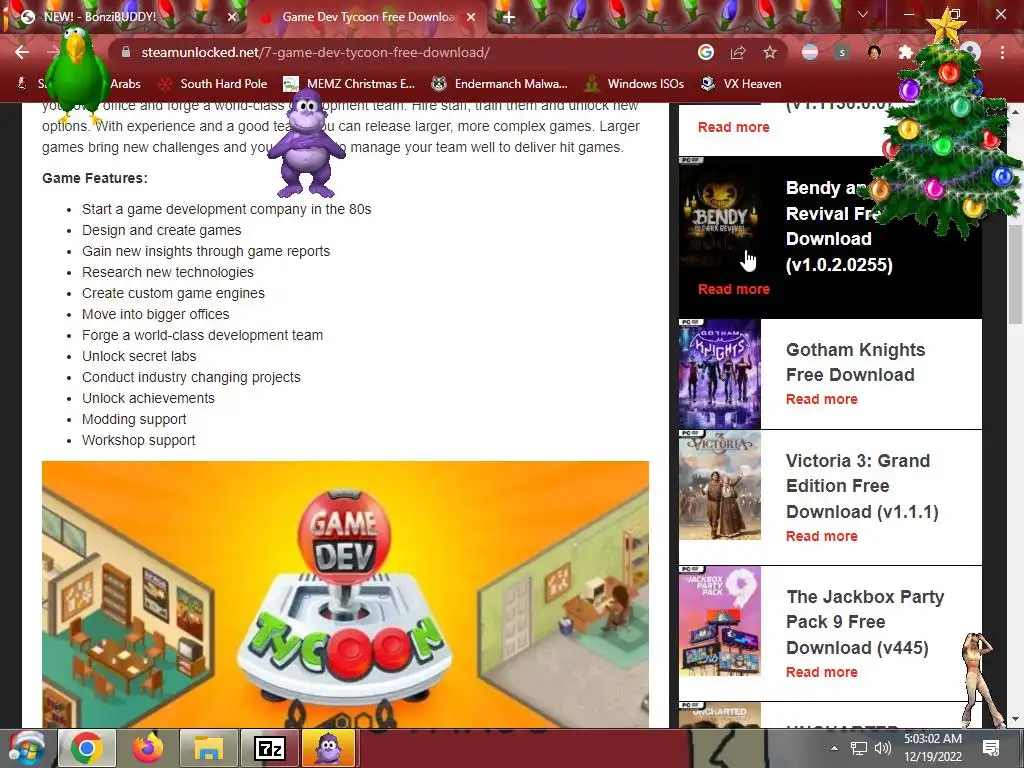Viewport: 1024px width, 768px height.
Task: Close the NEW! - BonziBUDDY! tab
Action: 232,17
